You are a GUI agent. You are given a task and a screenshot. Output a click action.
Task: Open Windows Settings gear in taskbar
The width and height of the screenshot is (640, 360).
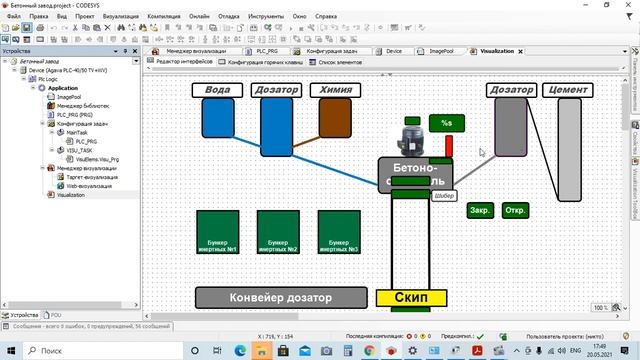coord(413,351)
